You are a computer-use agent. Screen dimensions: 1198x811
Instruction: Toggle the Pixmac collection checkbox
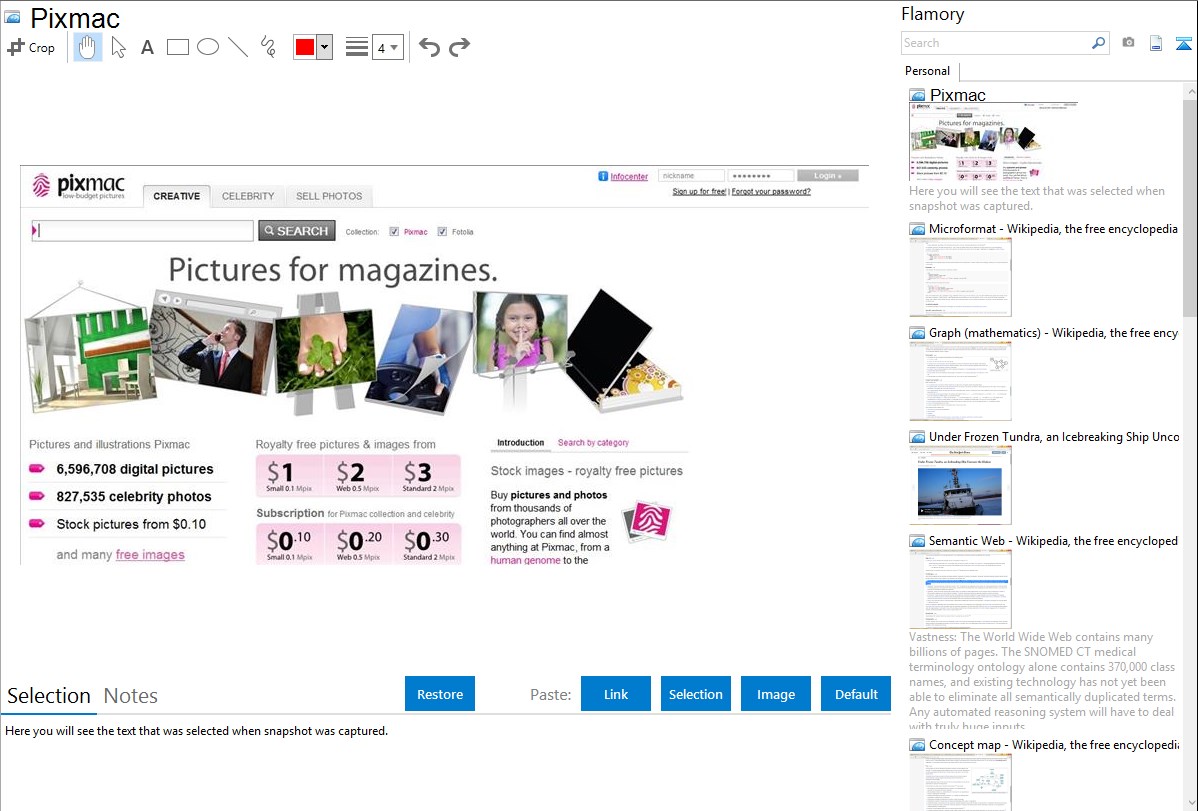394,232
